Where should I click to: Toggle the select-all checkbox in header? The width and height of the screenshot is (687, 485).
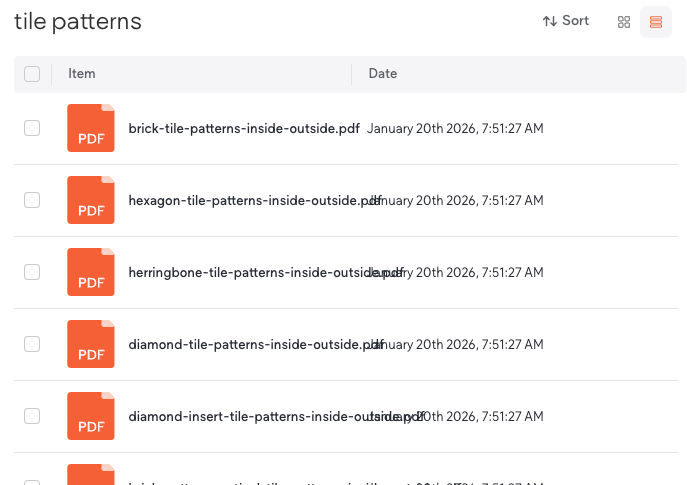click(32, 74)
